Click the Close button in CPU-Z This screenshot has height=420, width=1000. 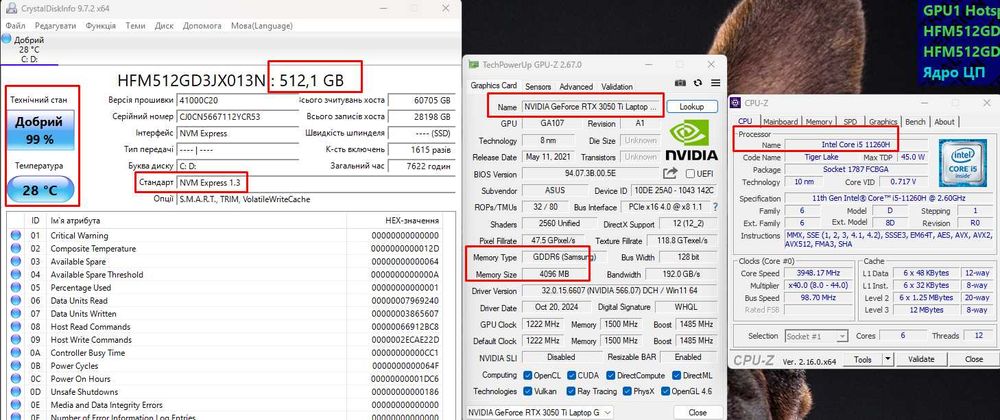pyautogui.click(x=974, y=359)
